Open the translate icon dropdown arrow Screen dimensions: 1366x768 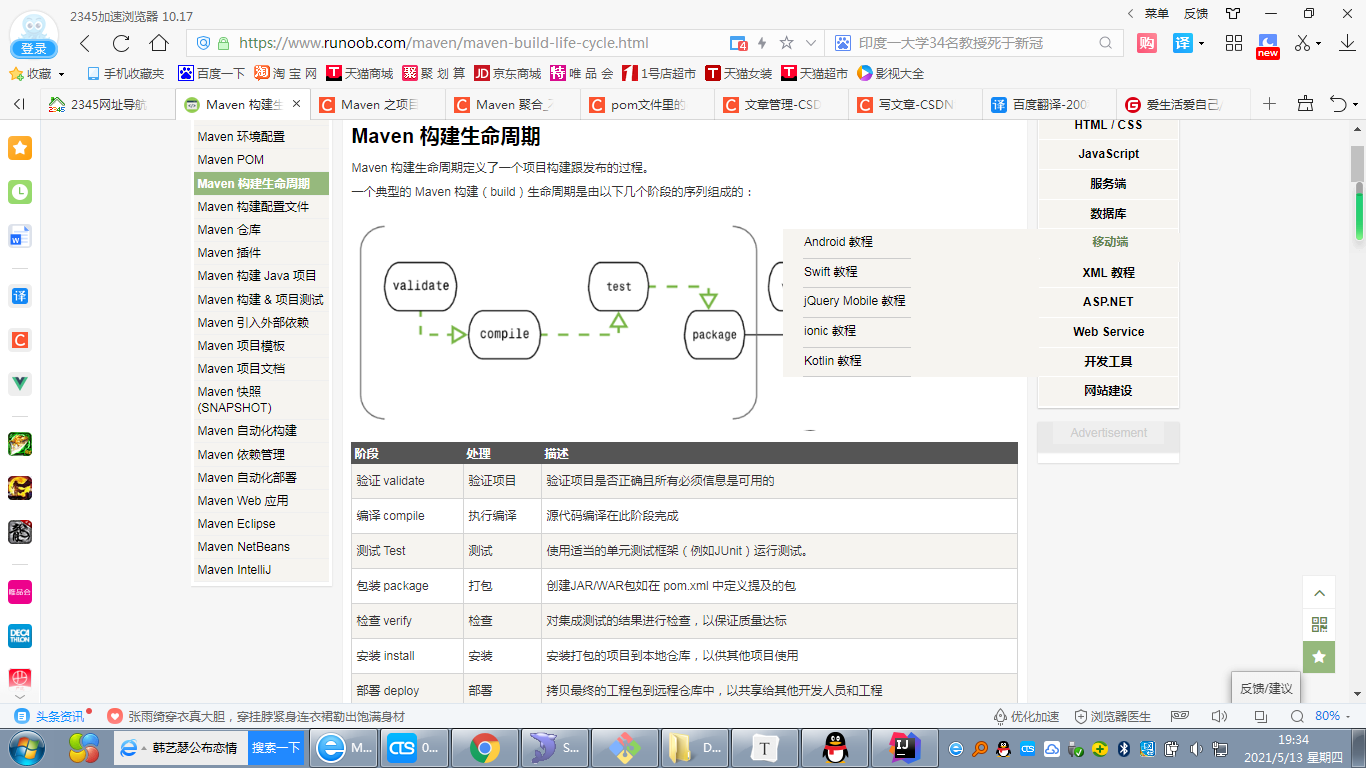(1201, 43)
